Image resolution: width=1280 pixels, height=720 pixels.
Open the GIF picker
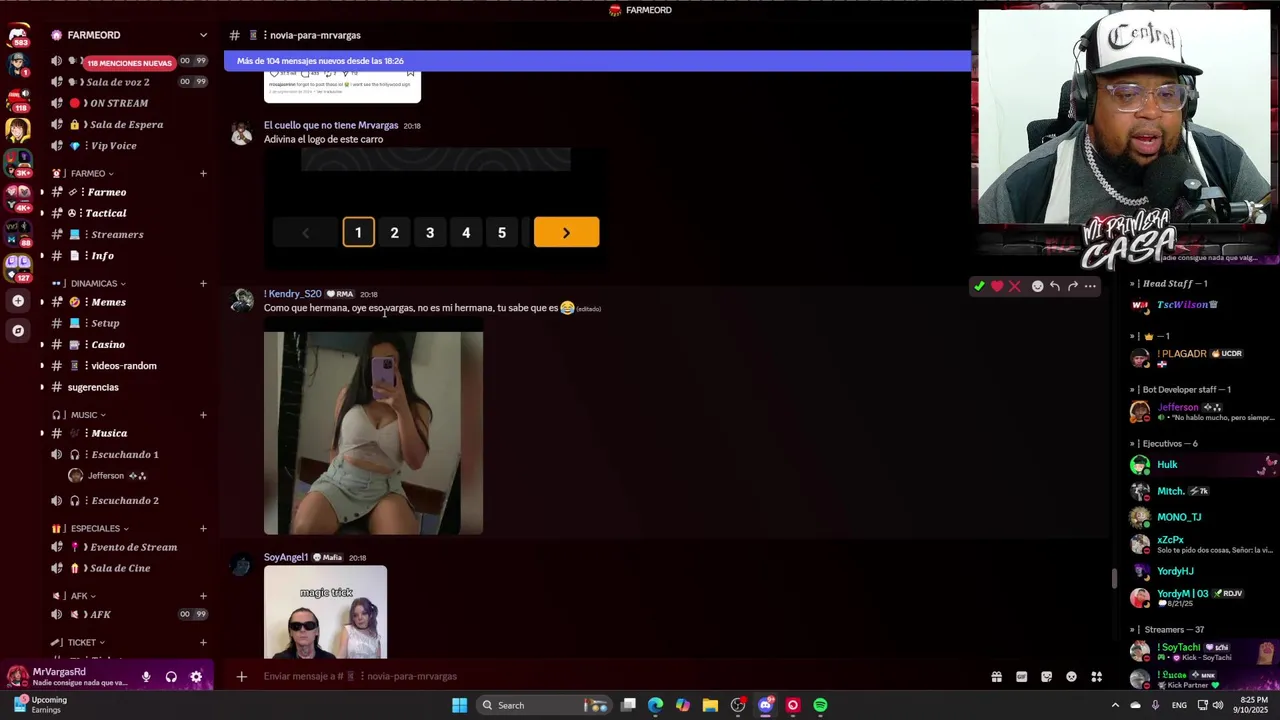click(1021, 677)
